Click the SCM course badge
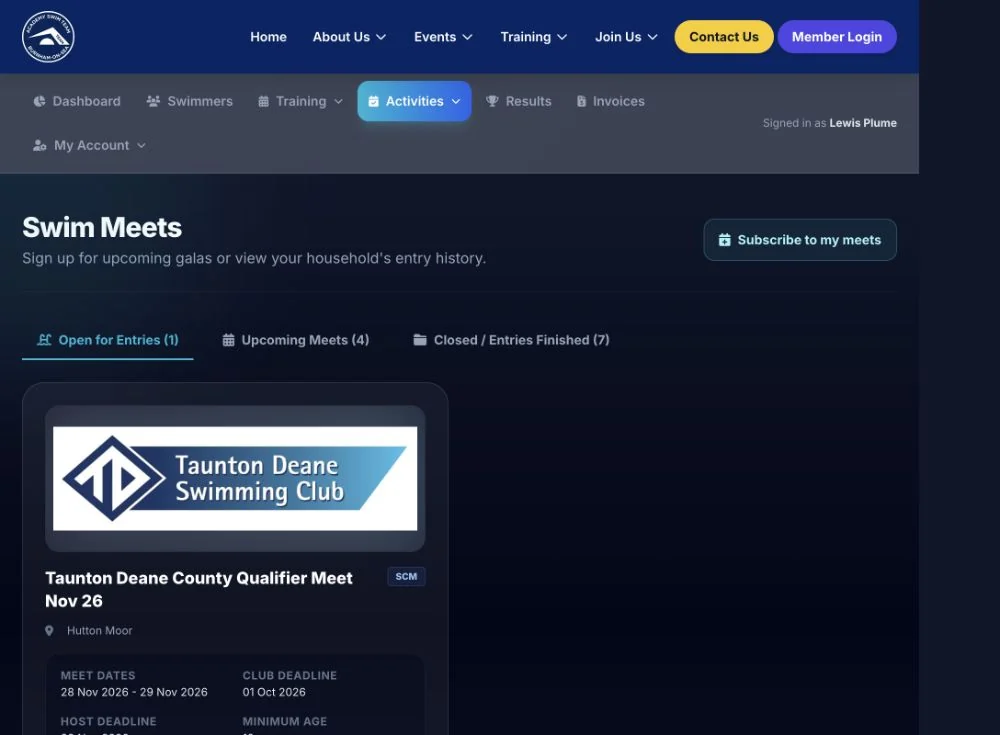The height and width of the screenshot is (735, 1000). pyautogui.click(x=406, y=577)
